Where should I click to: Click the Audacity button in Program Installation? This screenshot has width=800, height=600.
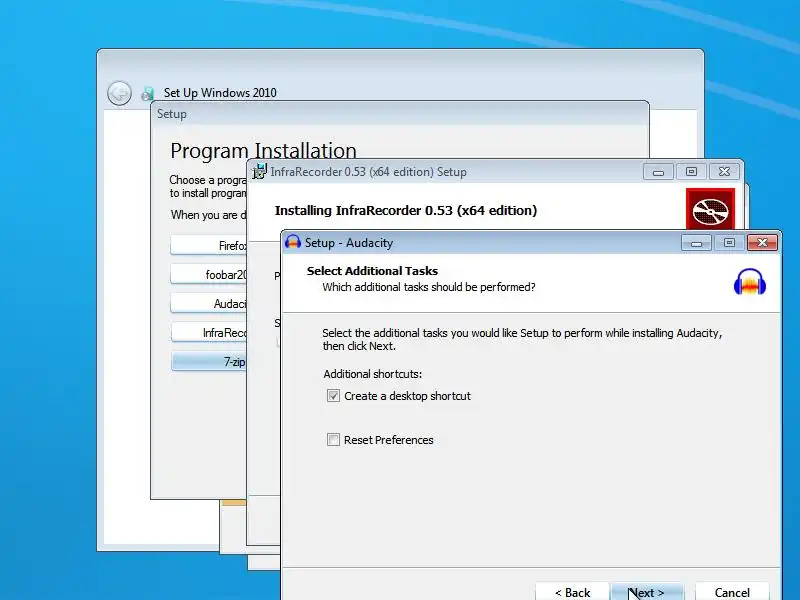click(x=208, y=304)
